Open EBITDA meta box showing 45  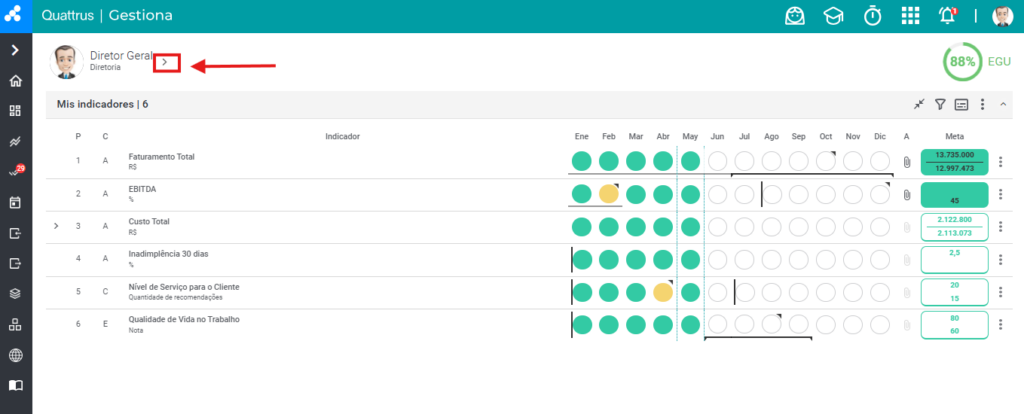coord(954,195)
